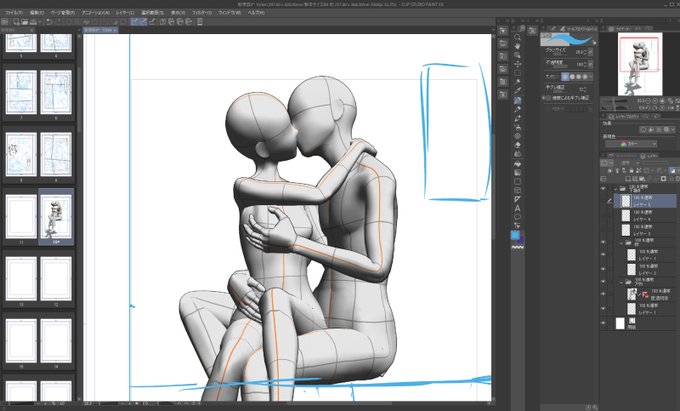The image size is (680, 411).
Task: Click the Open file folder icon
Action: pyautogui.click(x=25, y=22)
